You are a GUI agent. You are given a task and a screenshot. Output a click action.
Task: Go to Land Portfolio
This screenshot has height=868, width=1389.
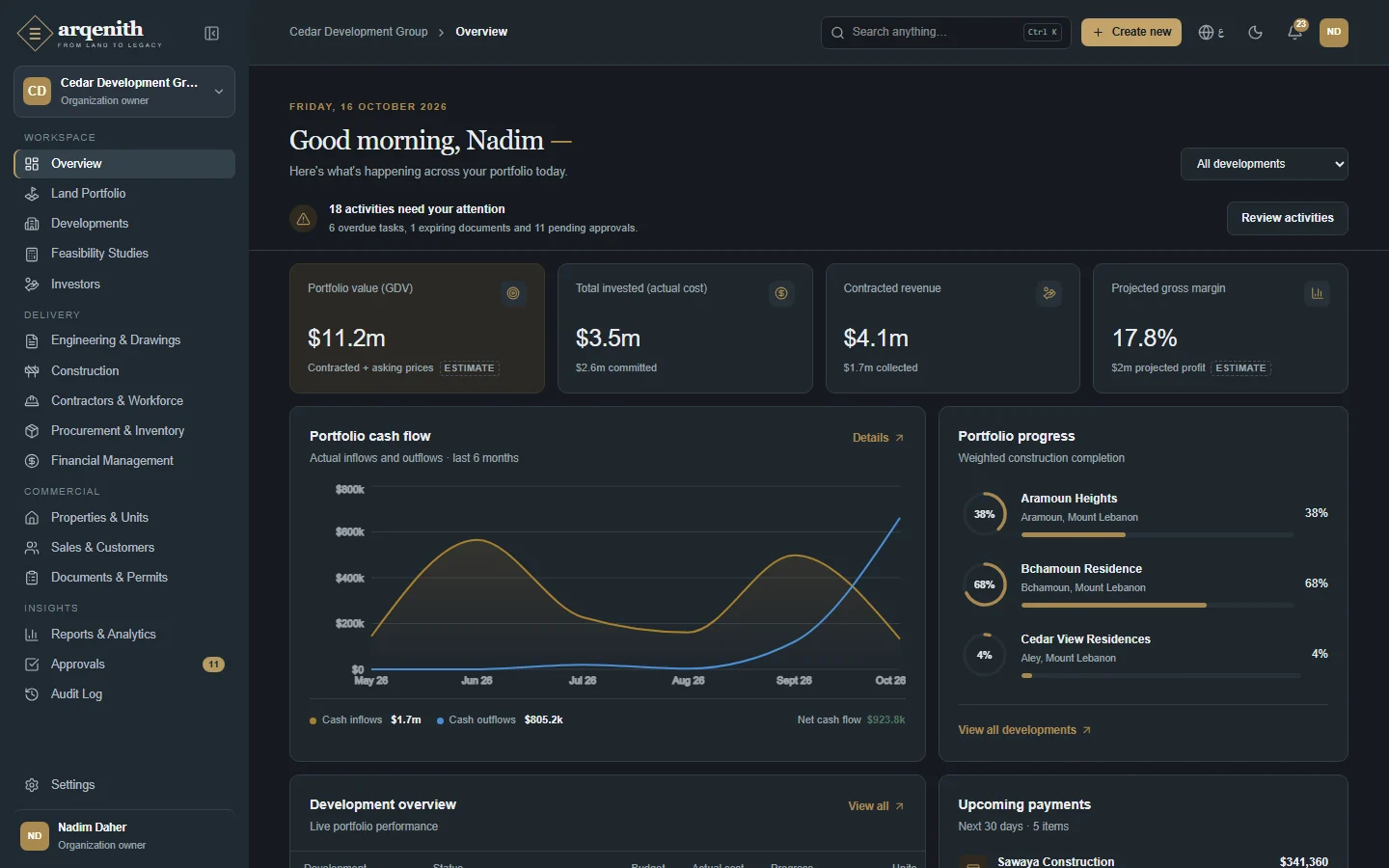pos(124,194)
